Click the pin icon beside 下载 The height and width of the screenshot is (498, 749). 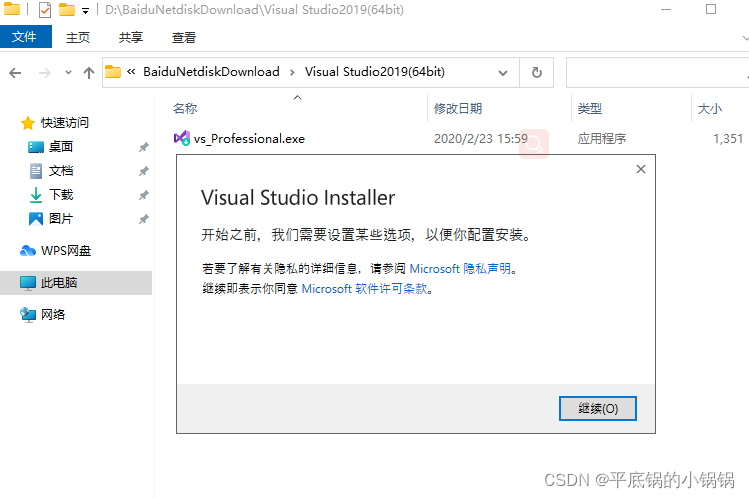144,195
